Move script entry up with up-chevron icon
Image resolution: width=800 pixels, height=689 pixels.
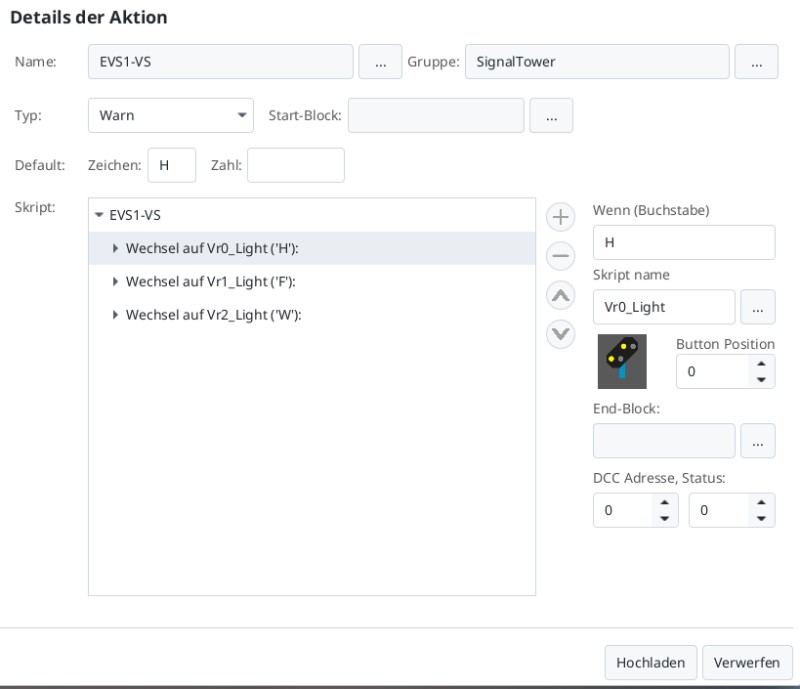click(561, 295)
